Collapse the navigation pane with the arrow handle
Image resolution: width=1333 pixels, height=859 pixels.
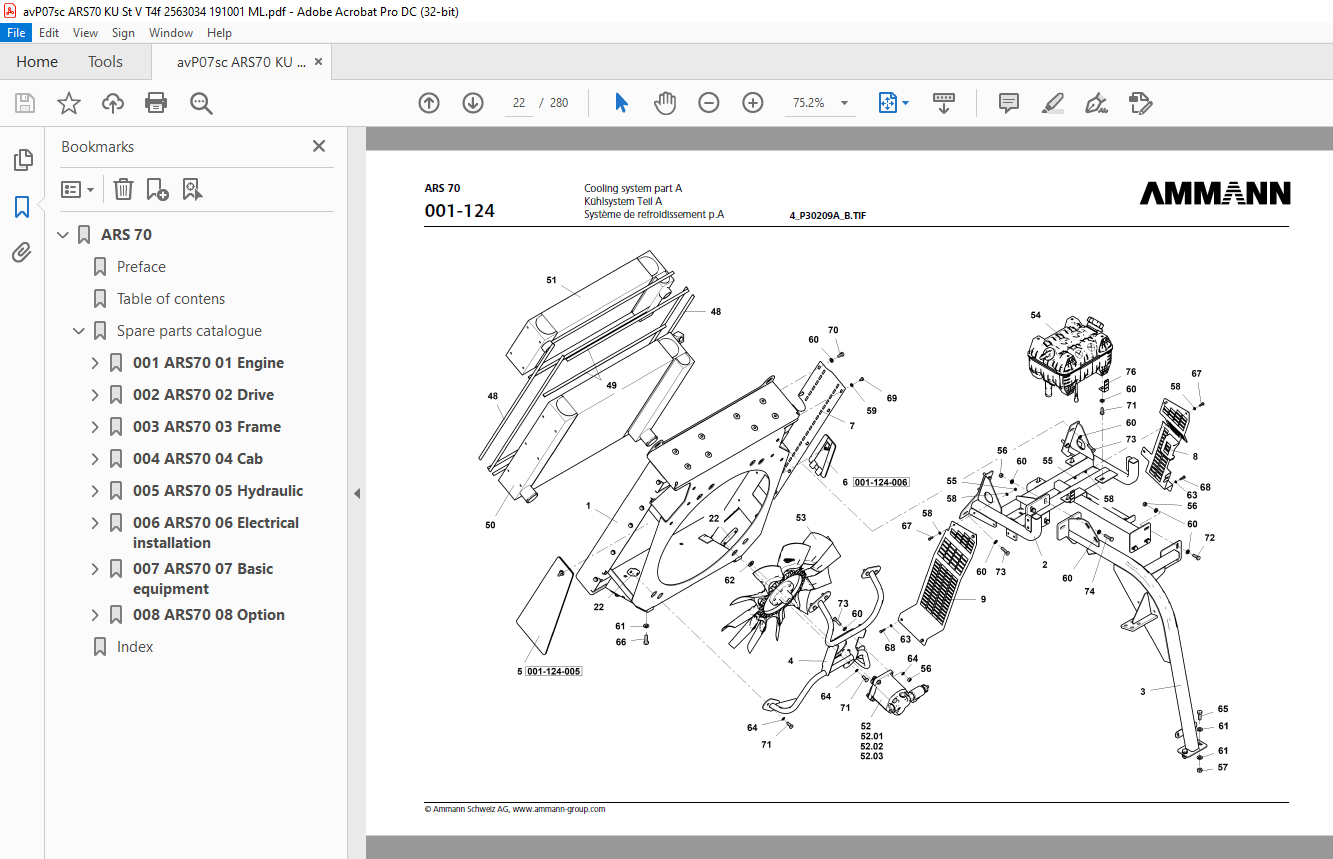357,493
